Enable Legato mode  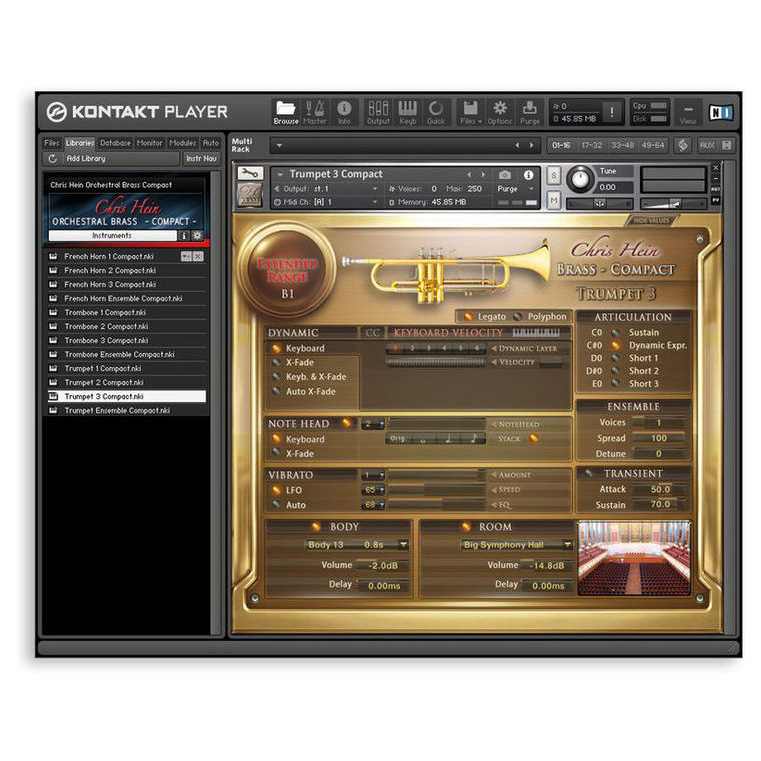(468, 317)
